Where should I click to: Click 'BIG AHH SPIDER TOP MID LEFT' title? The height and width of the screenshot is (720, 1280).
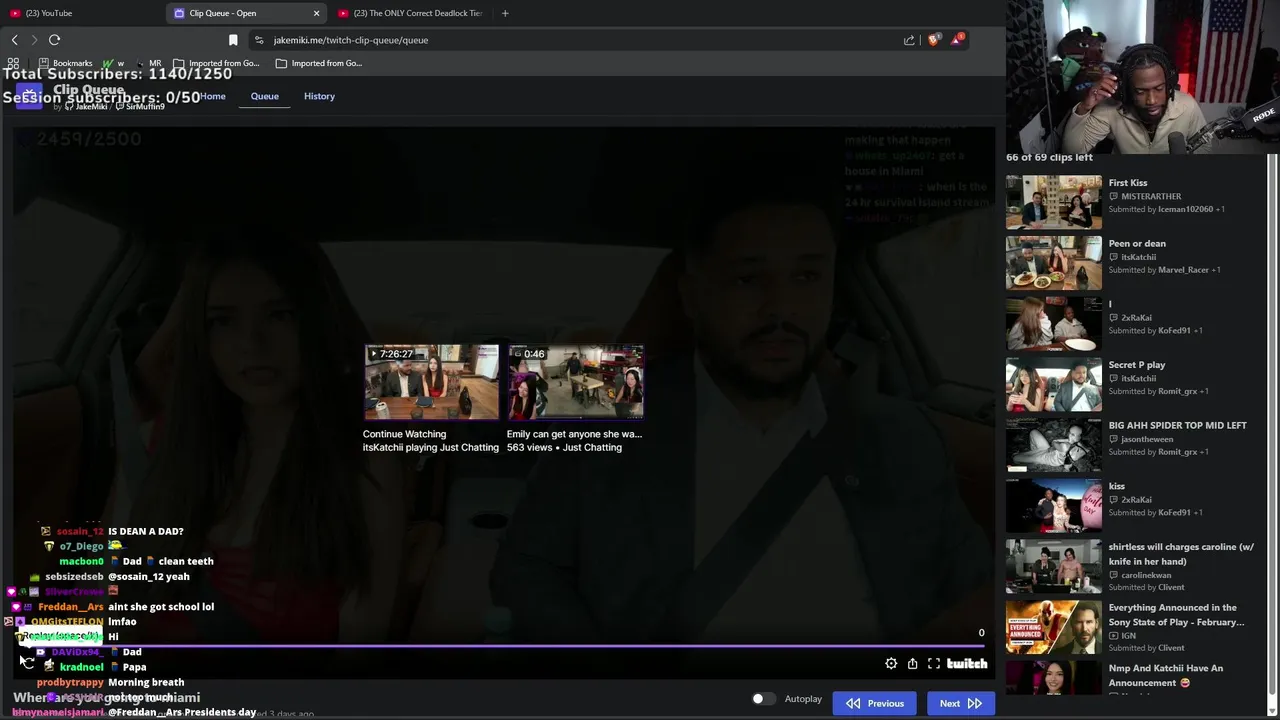[x=1178, y=425]
